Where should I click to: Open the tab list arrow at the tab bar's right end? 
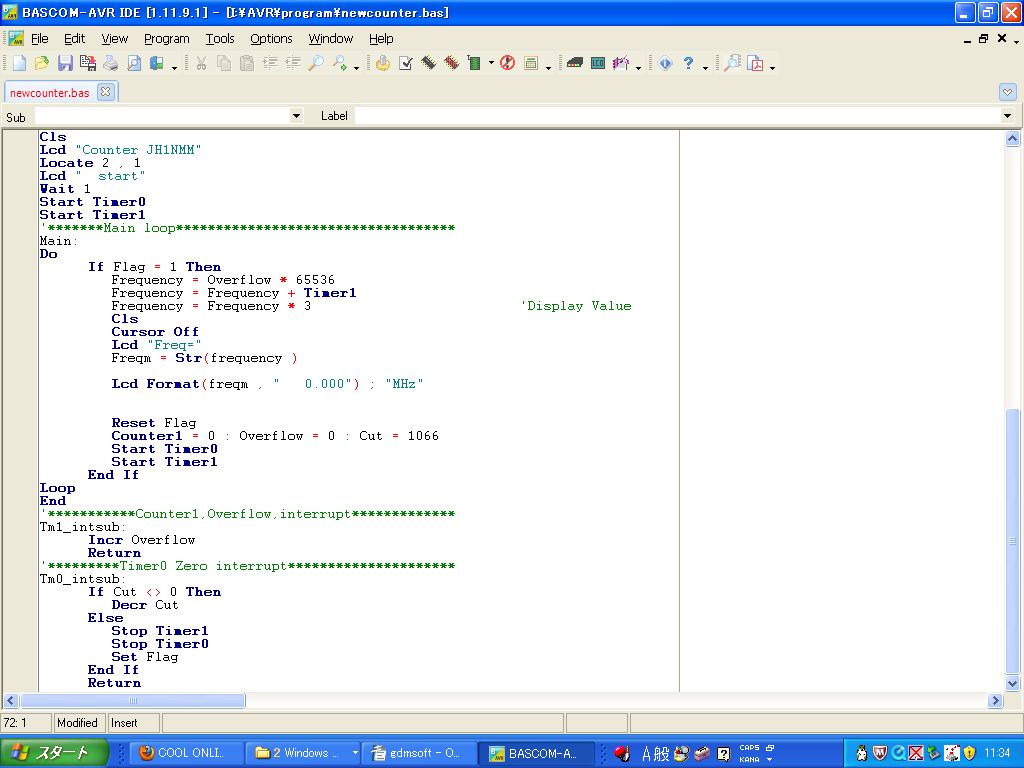tap(1007, 92)
